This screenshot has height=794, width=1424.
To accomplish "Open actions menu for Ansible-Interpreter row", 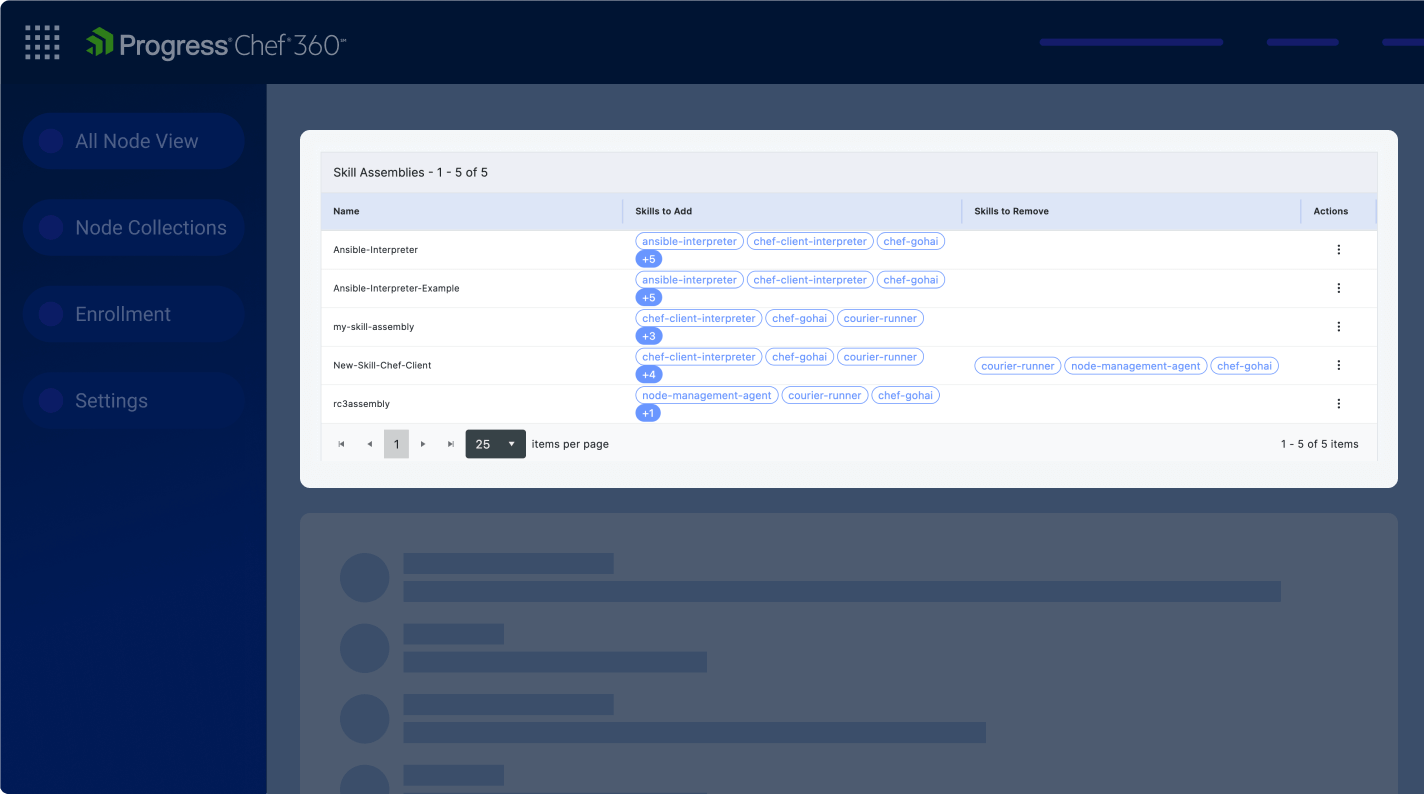I will [1338, 250].
